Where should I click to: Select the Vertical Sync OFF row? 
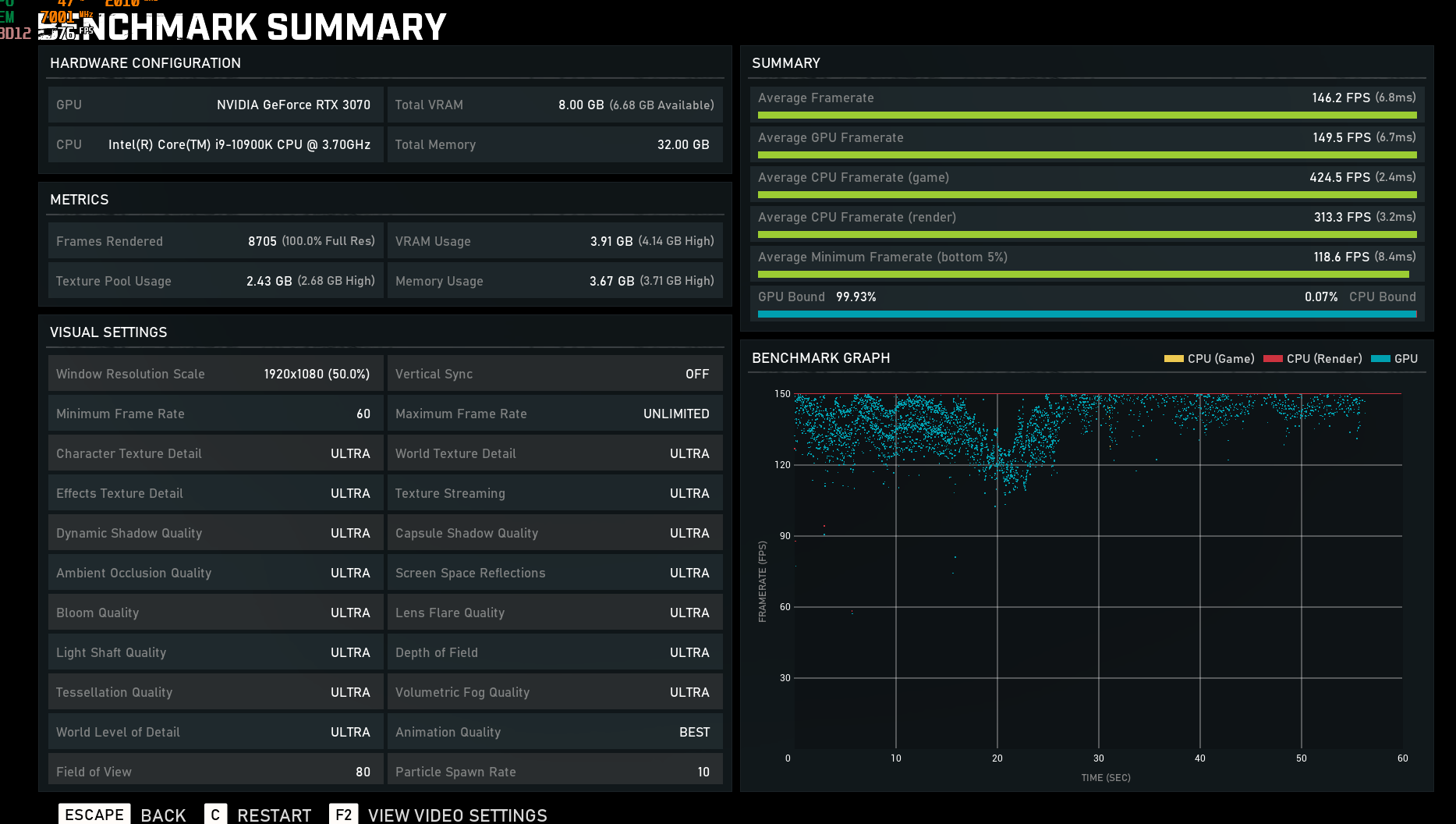[555, 374]
